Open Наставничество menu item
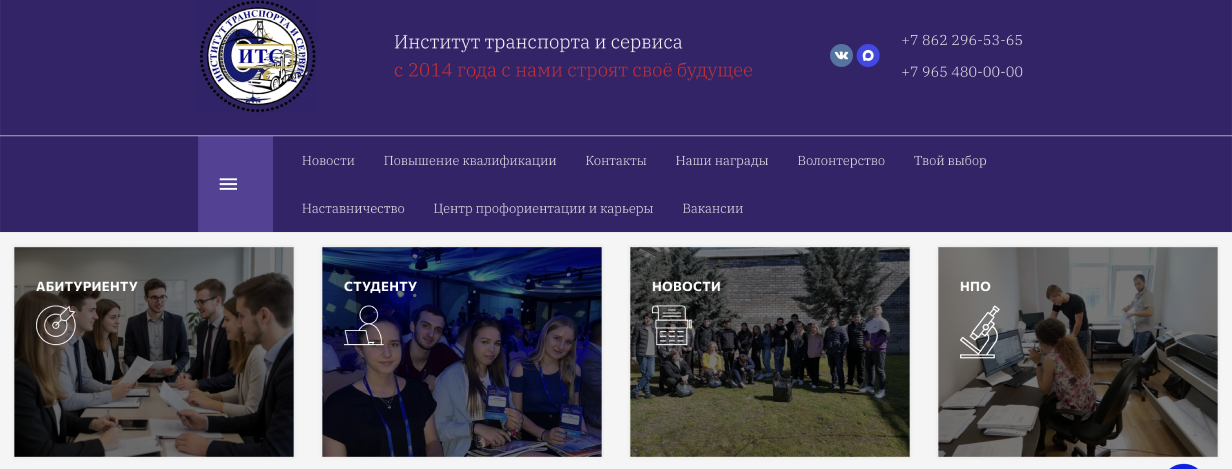This screenshot has height=469, width=1232. [353, 209]
